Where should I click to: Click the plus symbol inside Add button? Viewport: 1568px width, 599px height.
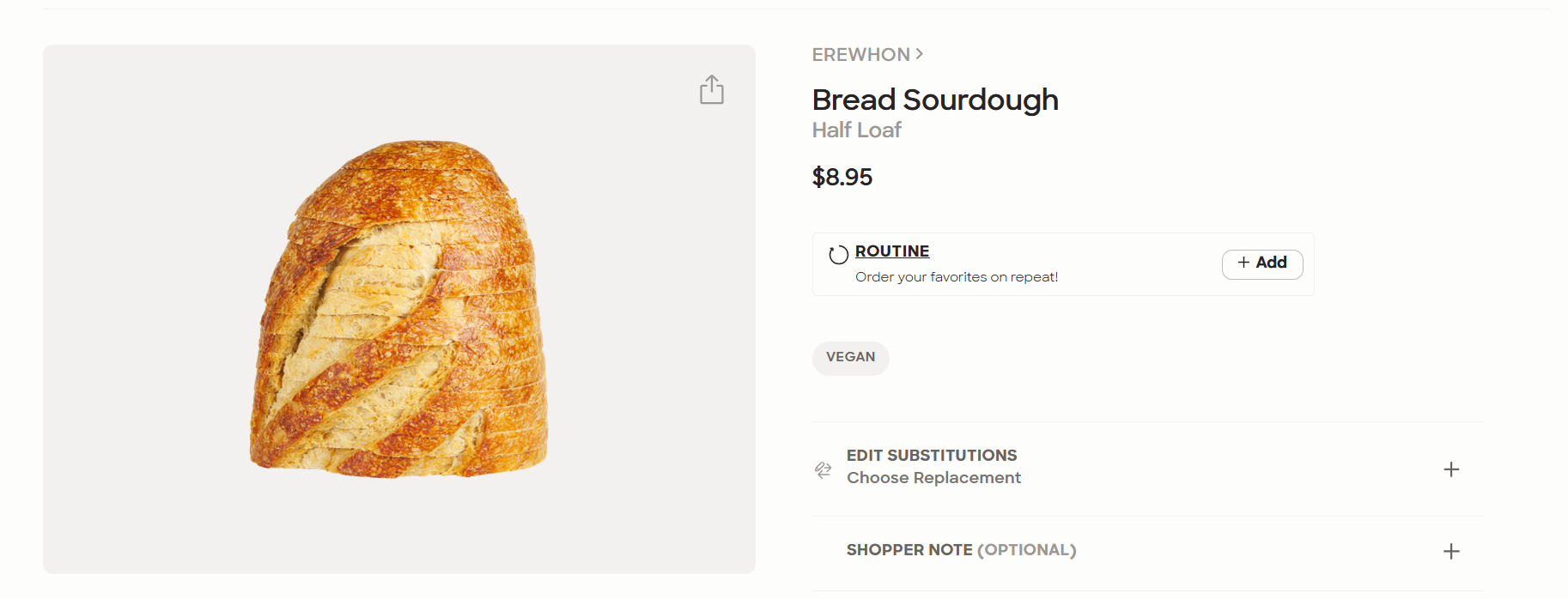[1243, 263]
